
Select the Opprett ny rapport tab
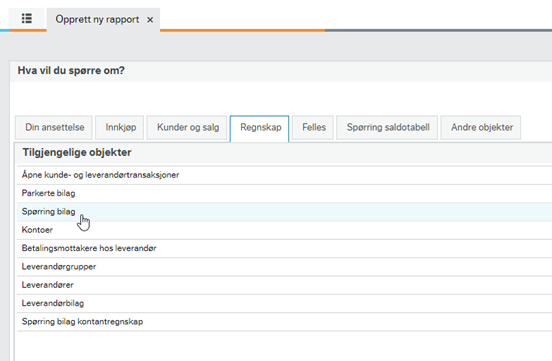tap(97, 19)
